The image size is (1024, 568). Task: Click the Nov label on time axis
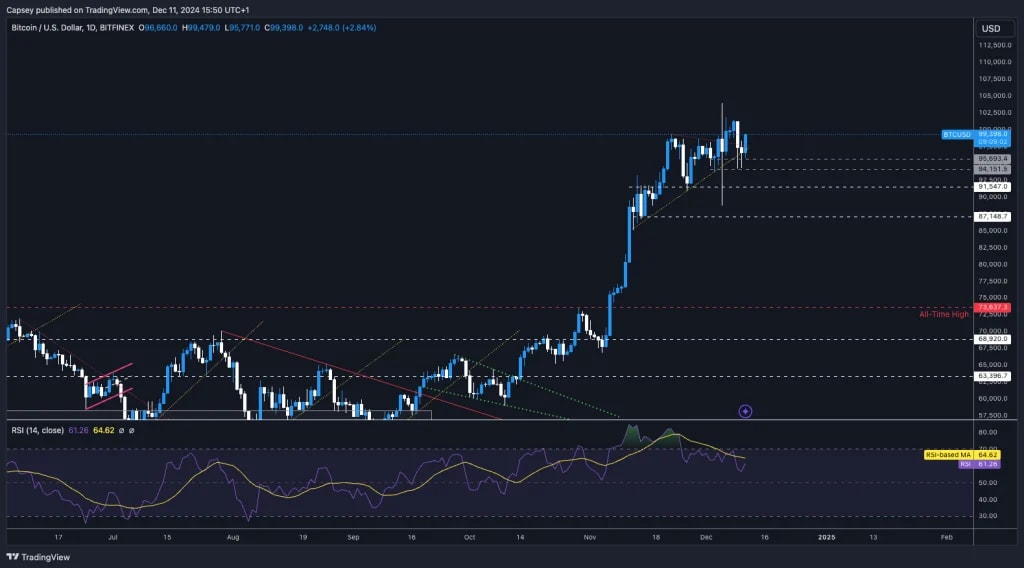click(x=590, y=537)
